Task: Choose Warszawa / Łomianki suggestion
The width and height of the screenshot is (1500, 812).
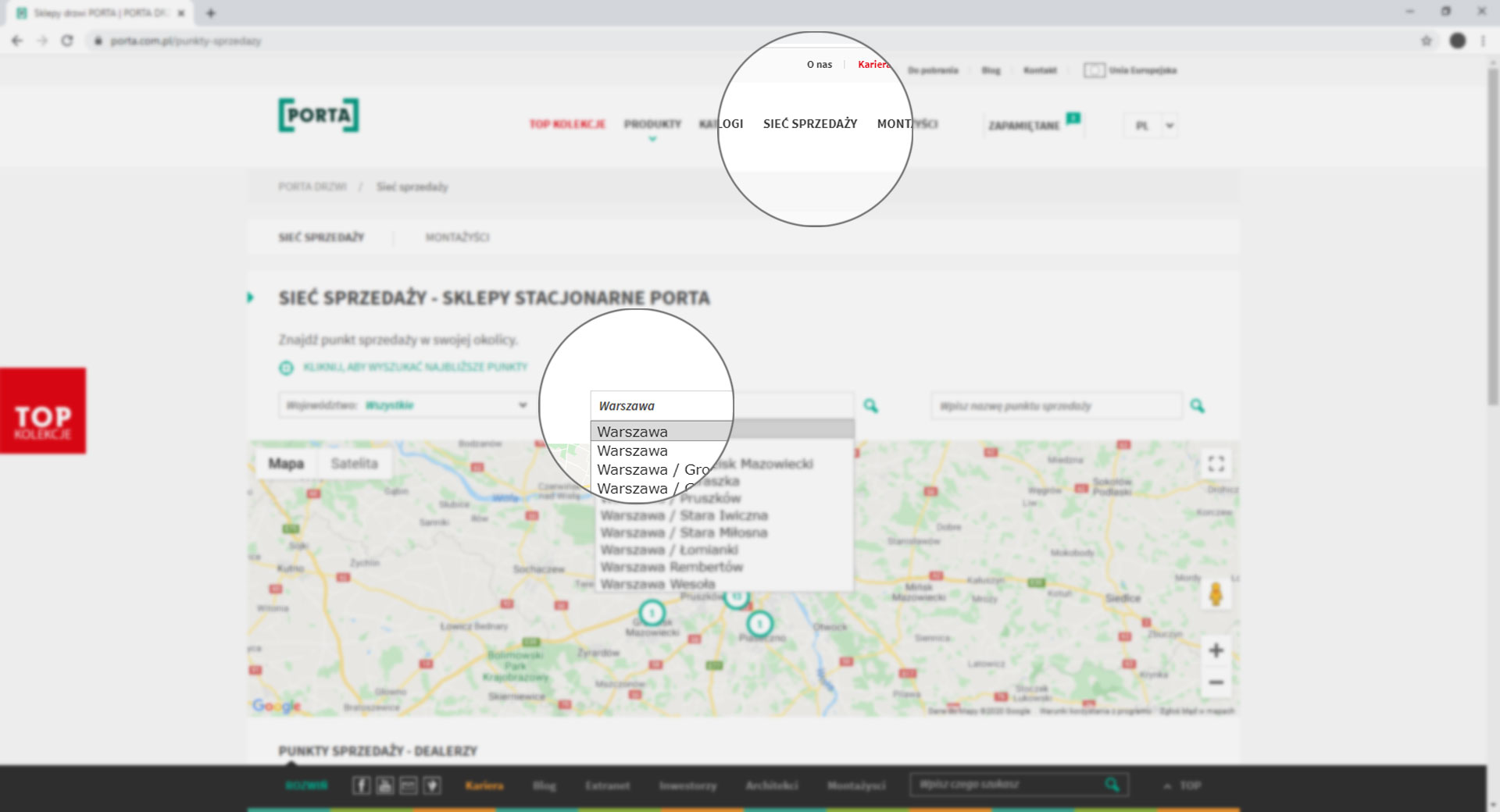Action: point(670,550)
